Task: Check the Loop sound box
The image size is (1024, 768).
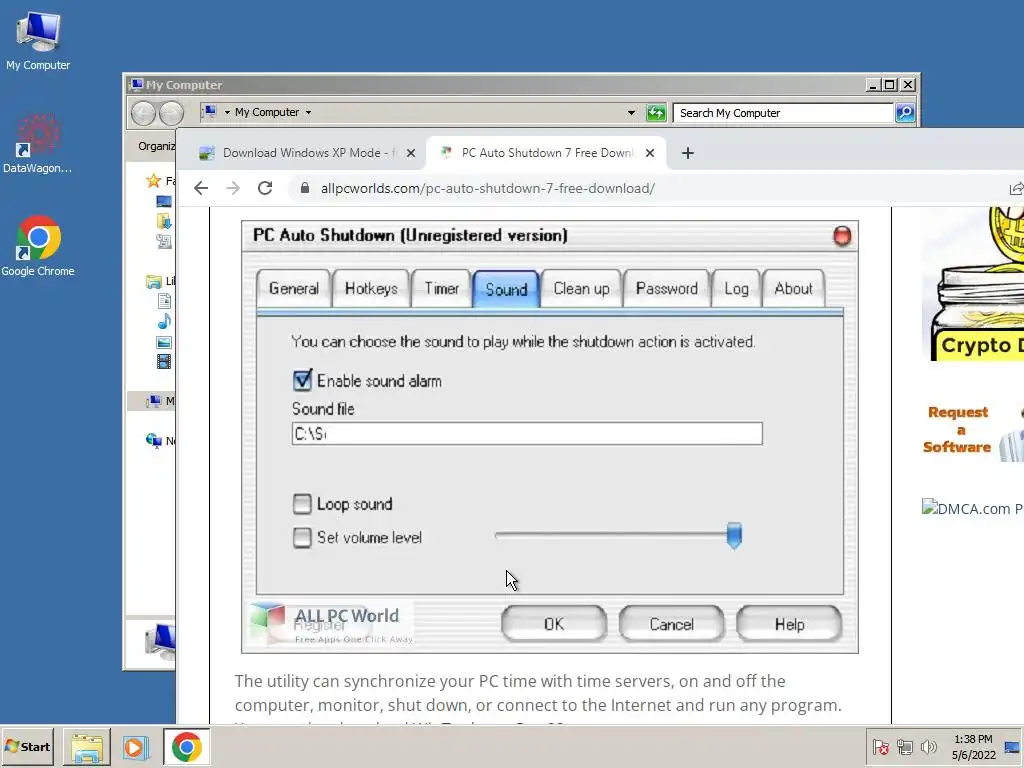Action: coord(302,504)
